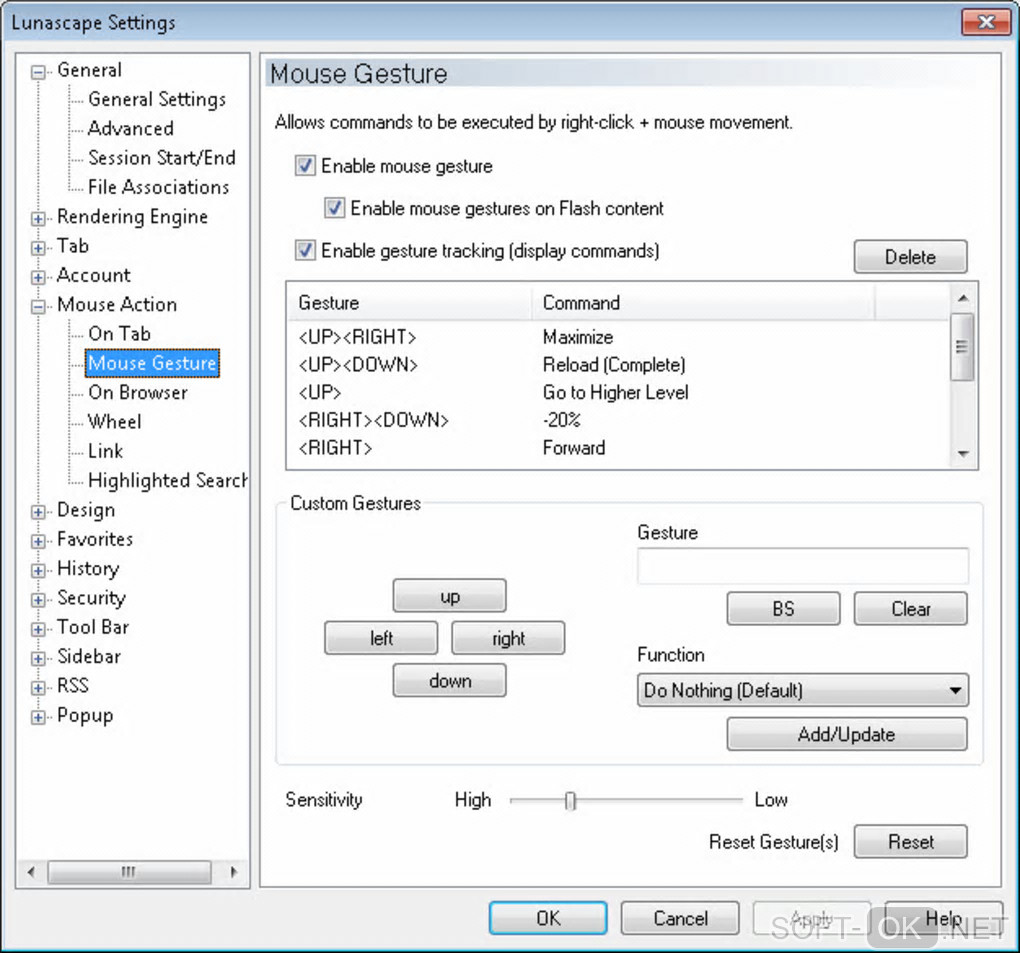
Task: Expand the Security tree node
Action: pyautogui.click(x=38, y=600)
